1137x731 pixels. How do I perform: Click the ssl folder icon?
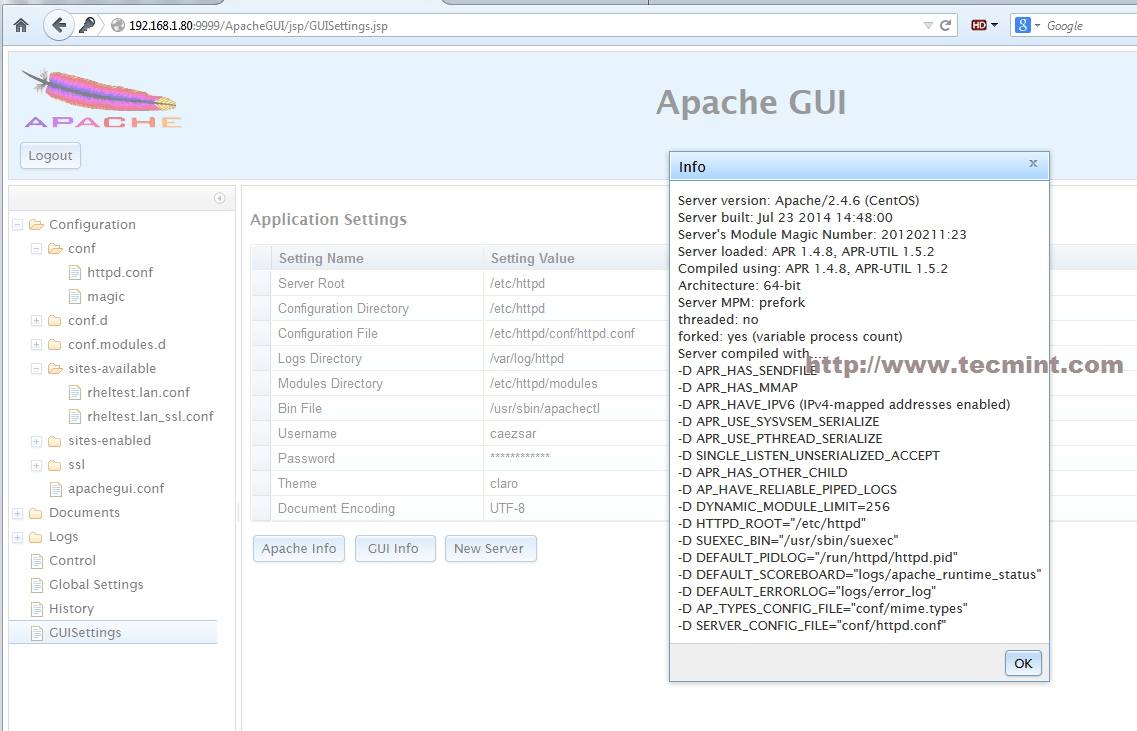(55, 465)
